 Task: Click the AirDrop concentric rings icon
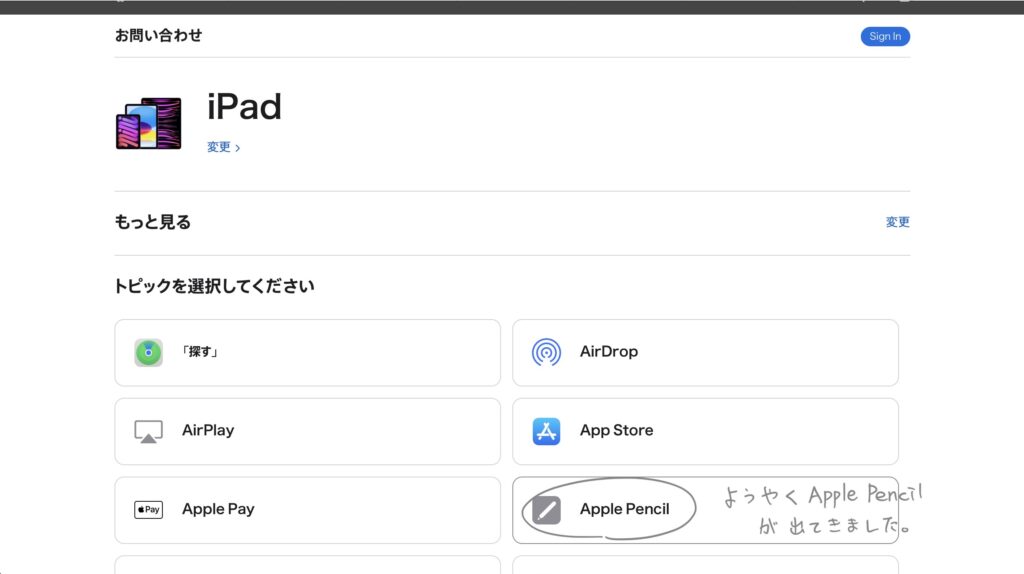(546, 353)
